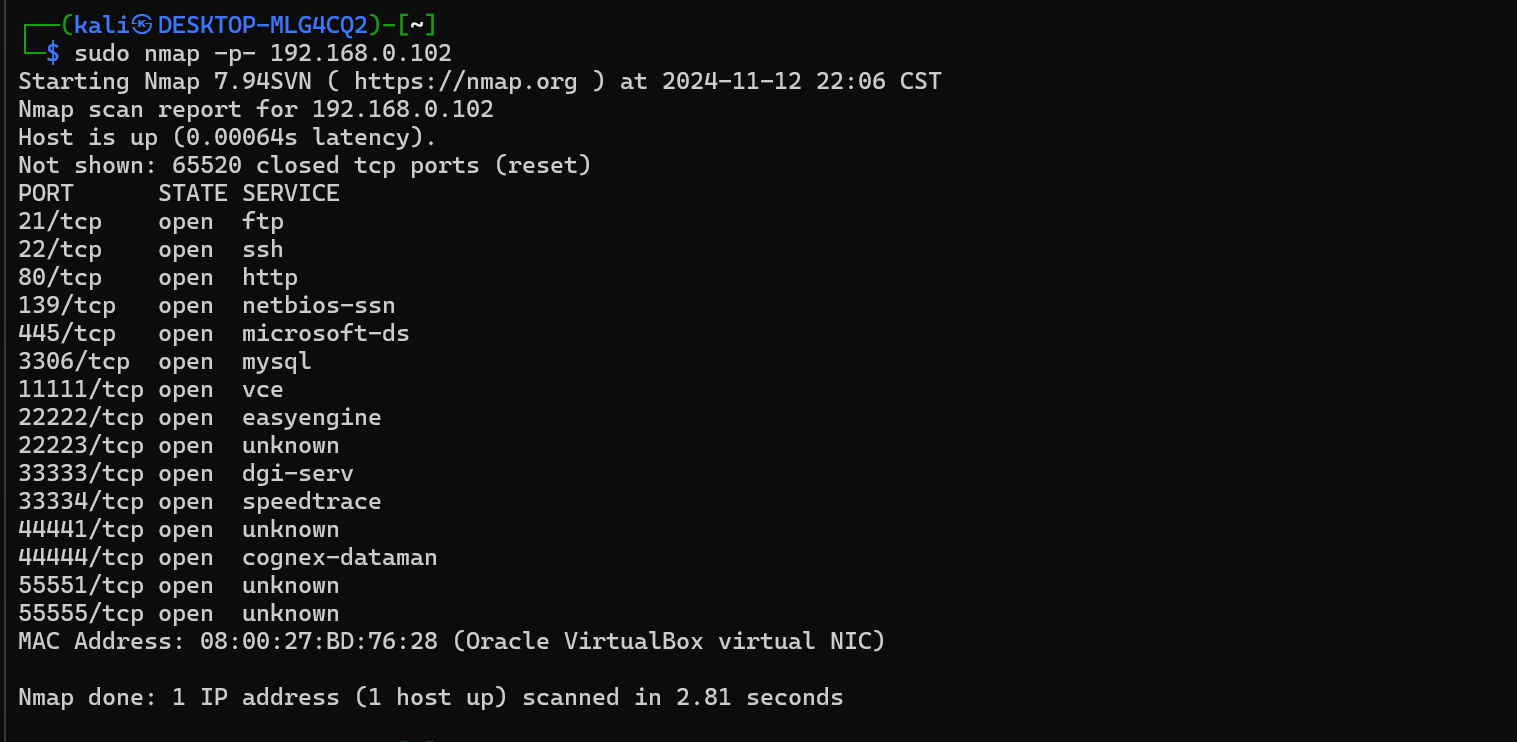Click the netbios-ssn service name

[319, 305]
